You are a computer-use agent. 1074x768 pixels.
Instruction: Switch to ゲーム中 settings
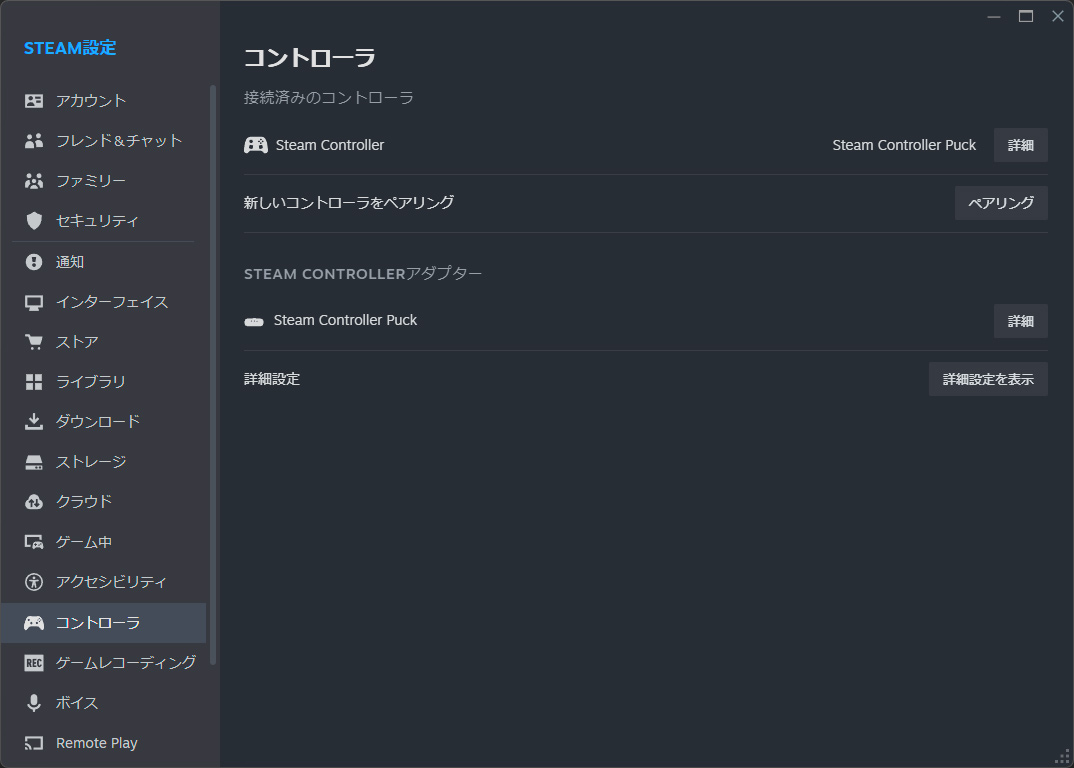(103, 542)
